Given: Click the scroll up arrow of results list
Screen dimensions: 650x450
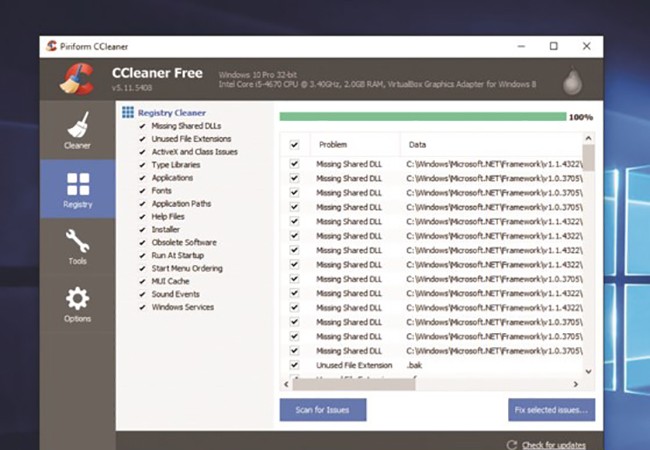Looking at the screenshot, I should pos(588,138).
